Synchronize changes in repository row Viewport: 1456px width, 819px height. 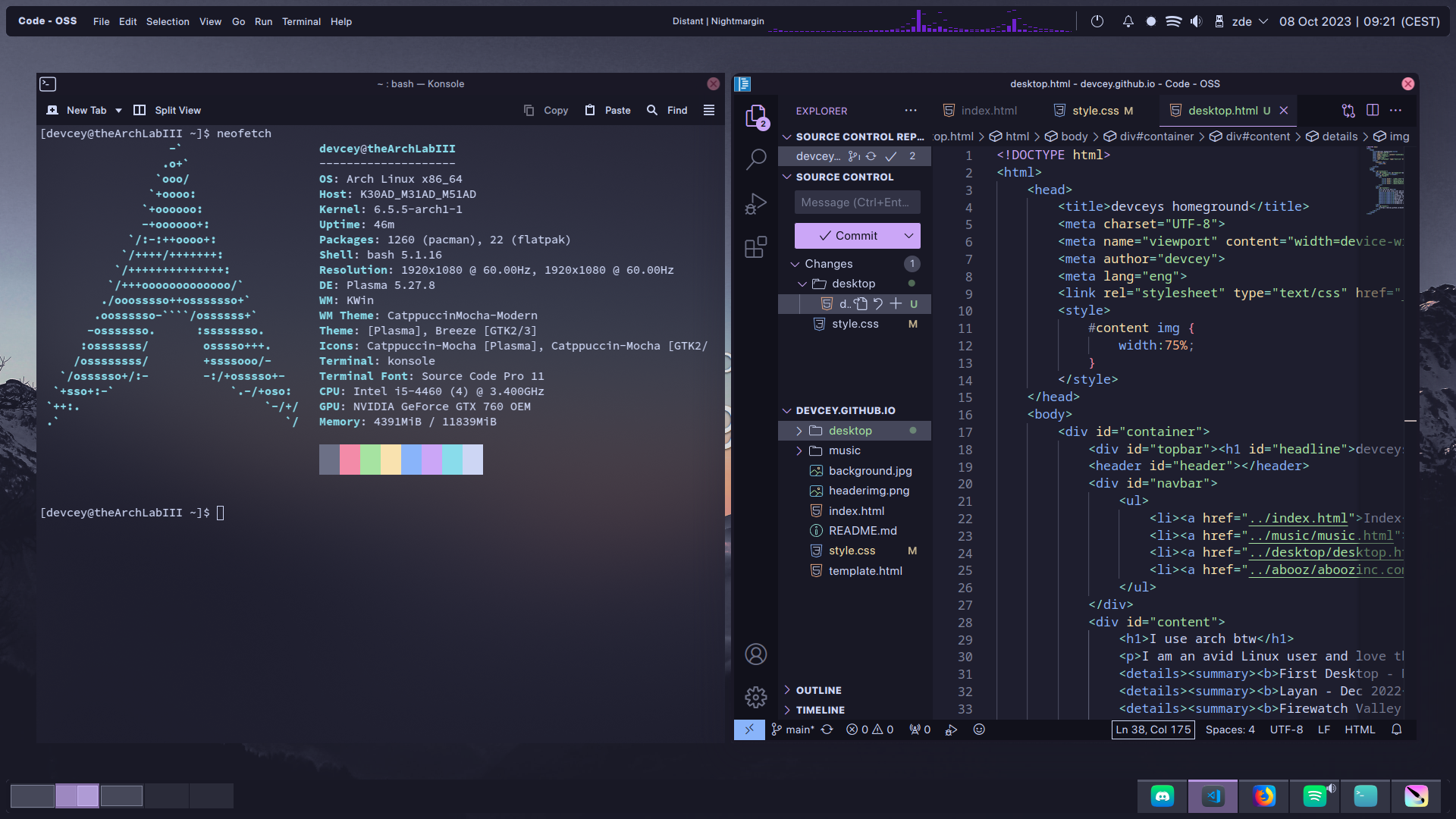point(871,156)
